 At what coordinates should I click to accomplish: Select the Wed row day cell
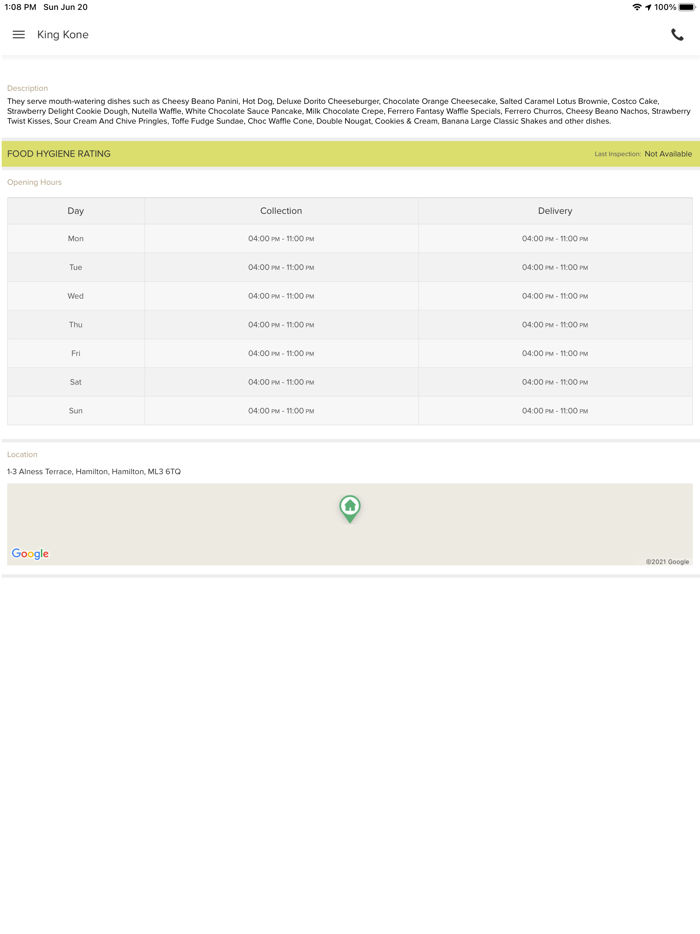click(x=76, y=296)
